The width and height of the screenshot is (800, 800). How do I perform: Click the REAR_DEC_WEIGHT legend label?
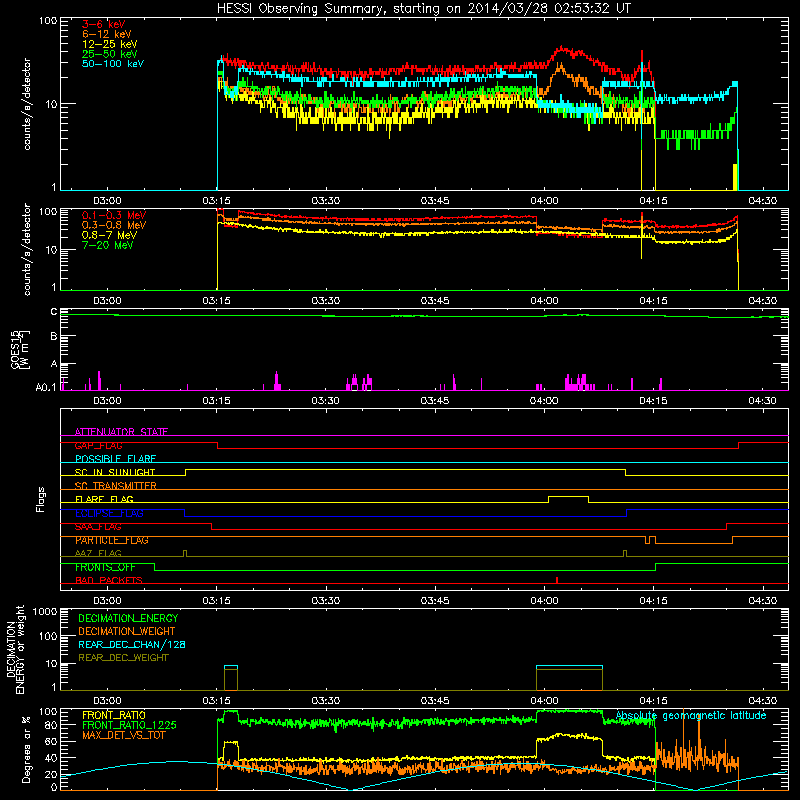123,658
